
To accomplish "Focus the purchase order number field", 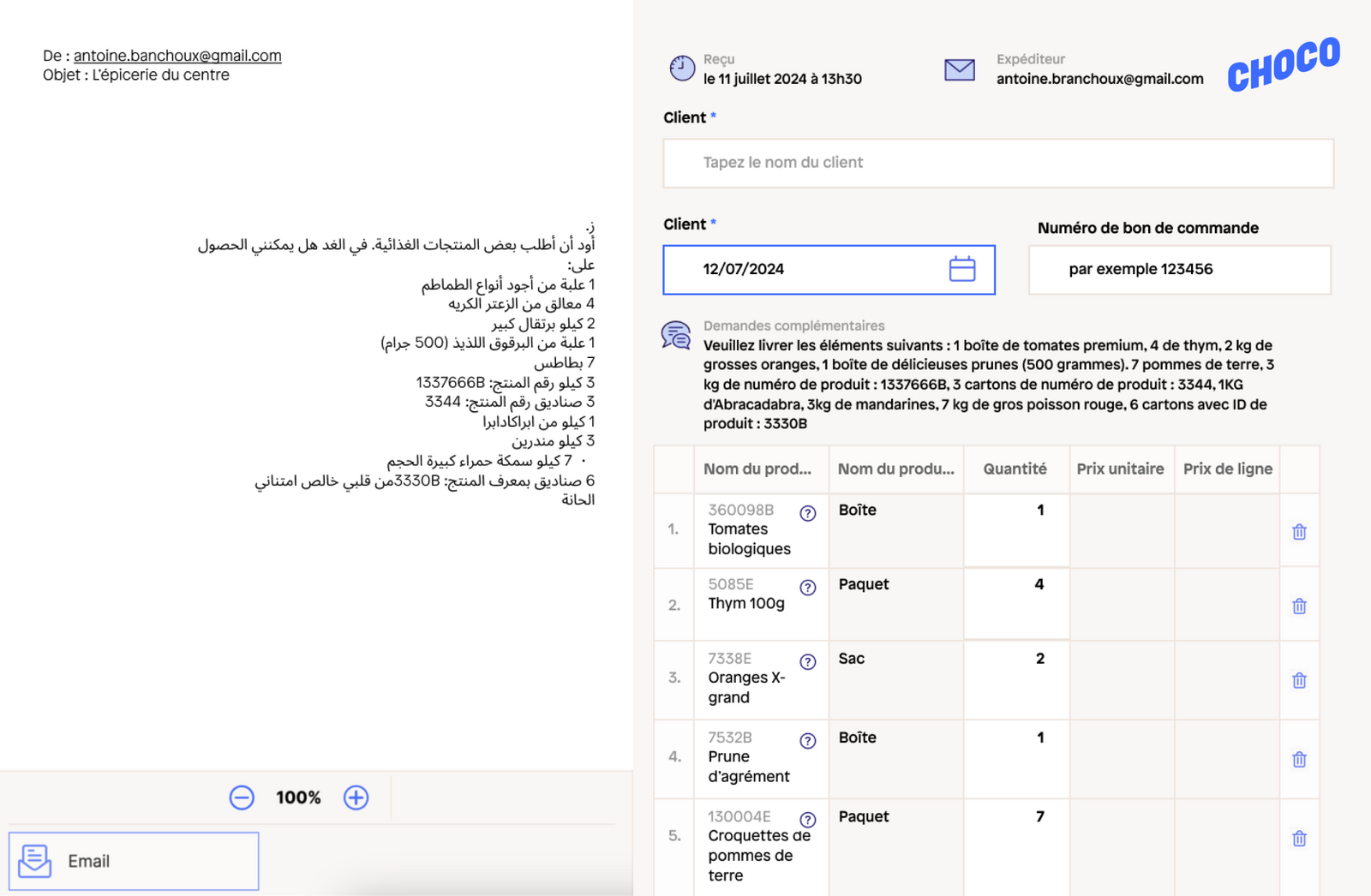I will click(1180, 270).
